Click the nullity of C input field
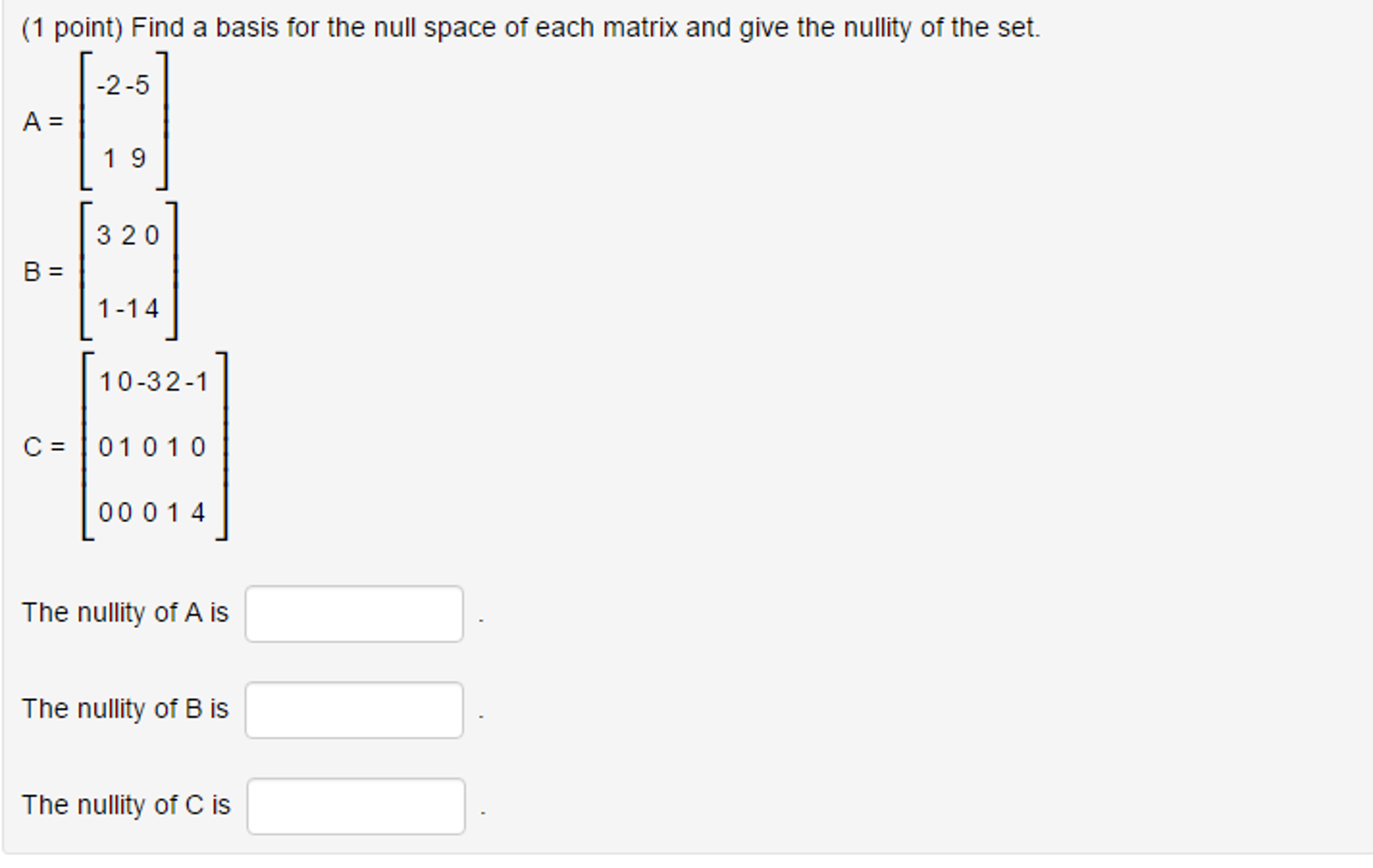This screenshot has width=1373, height=868. point(356,807)
